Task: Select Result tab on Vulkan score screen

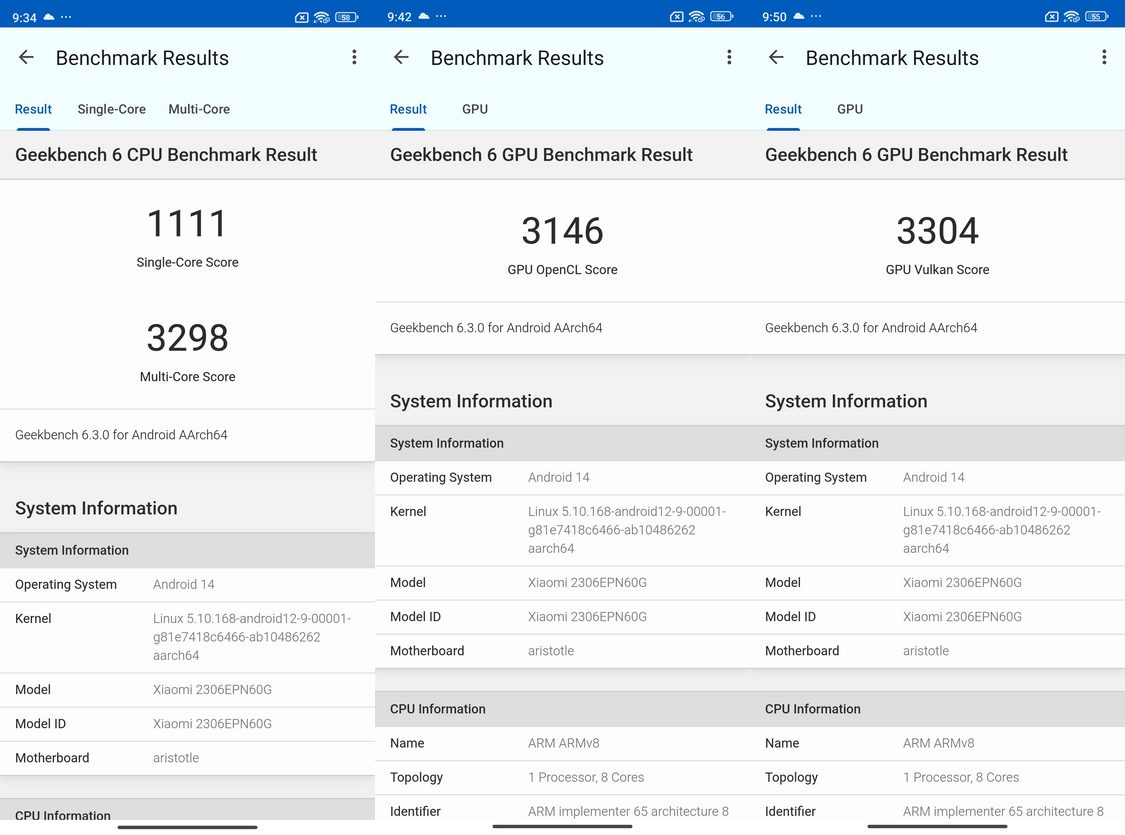Action: (x=783, y=109)
